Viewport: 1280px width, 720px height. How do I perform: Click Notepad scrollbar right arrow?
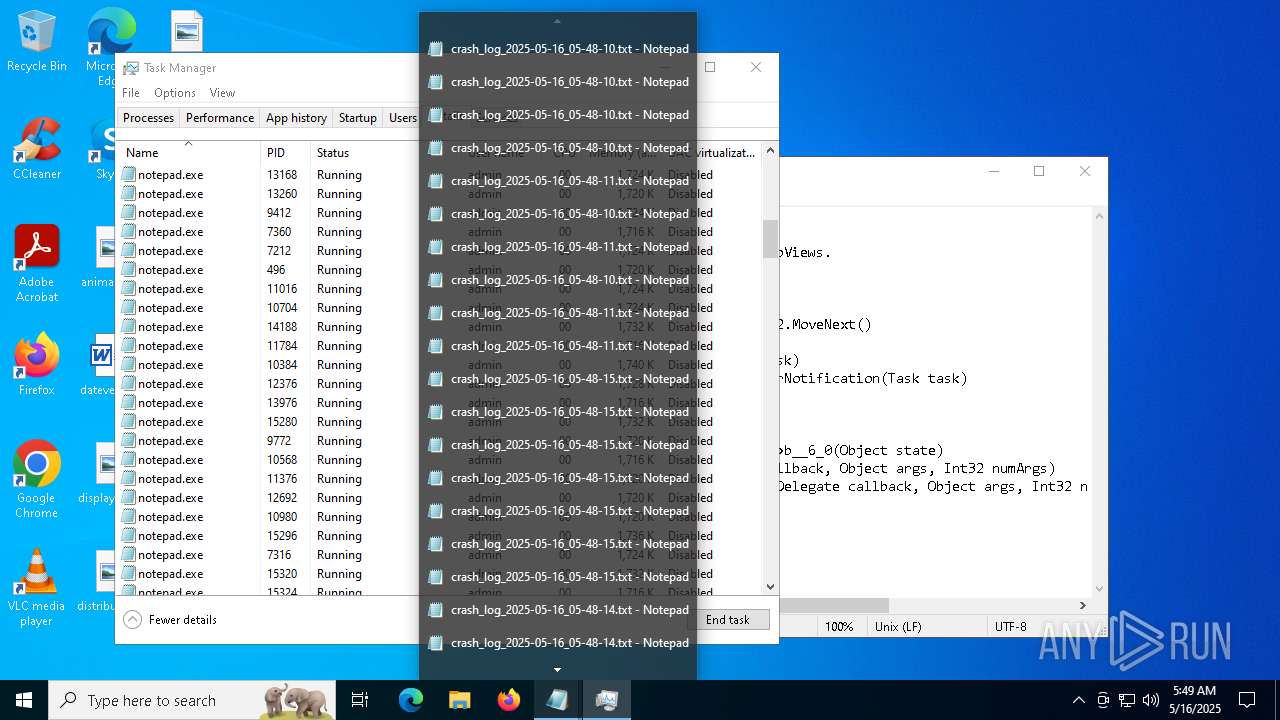(1082, 605)
